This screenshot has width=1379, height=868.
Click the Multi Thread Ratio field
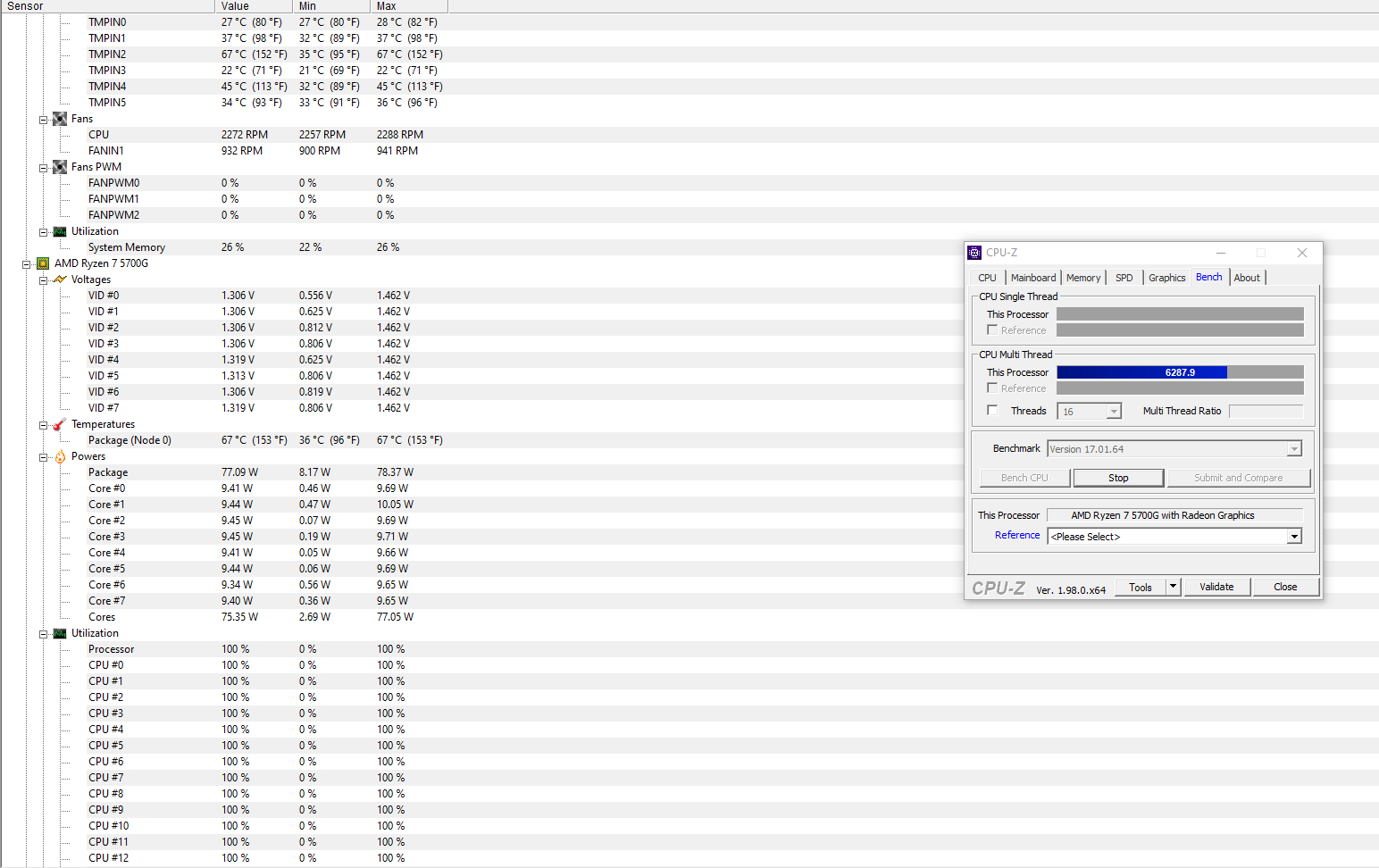[x=1266, y=411]
